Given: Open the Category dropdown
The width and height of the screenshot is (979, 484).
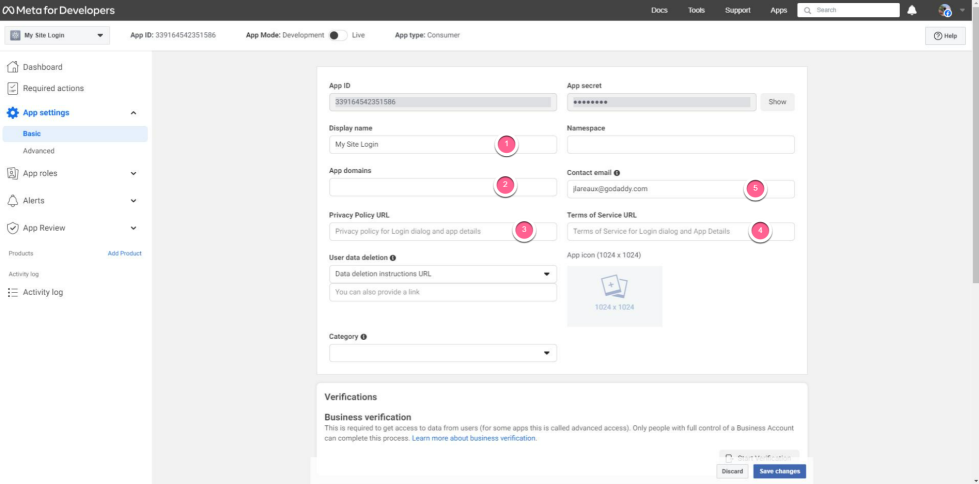Looking at the screenshot, I should click(x=443, y=353).
